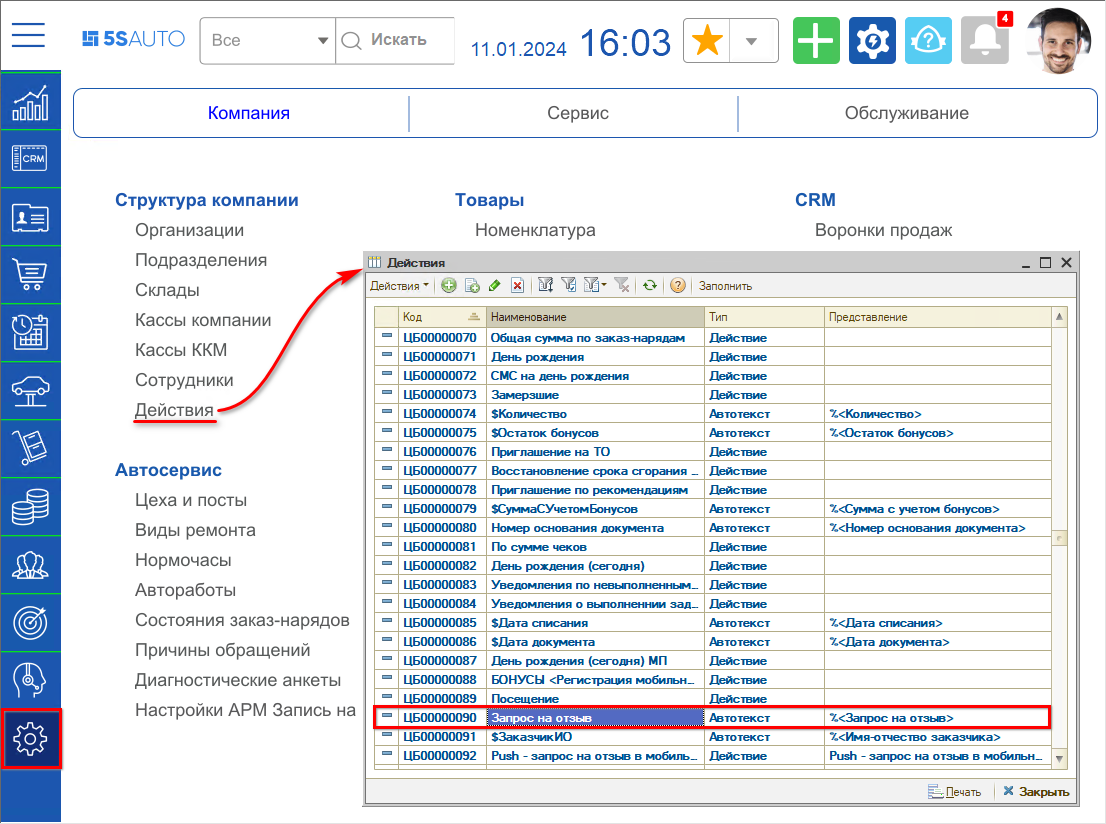Image resolution: width=1106 pixels, height=824 pixels.
Task: Click the Искать search field
Action: coord(395,41)
